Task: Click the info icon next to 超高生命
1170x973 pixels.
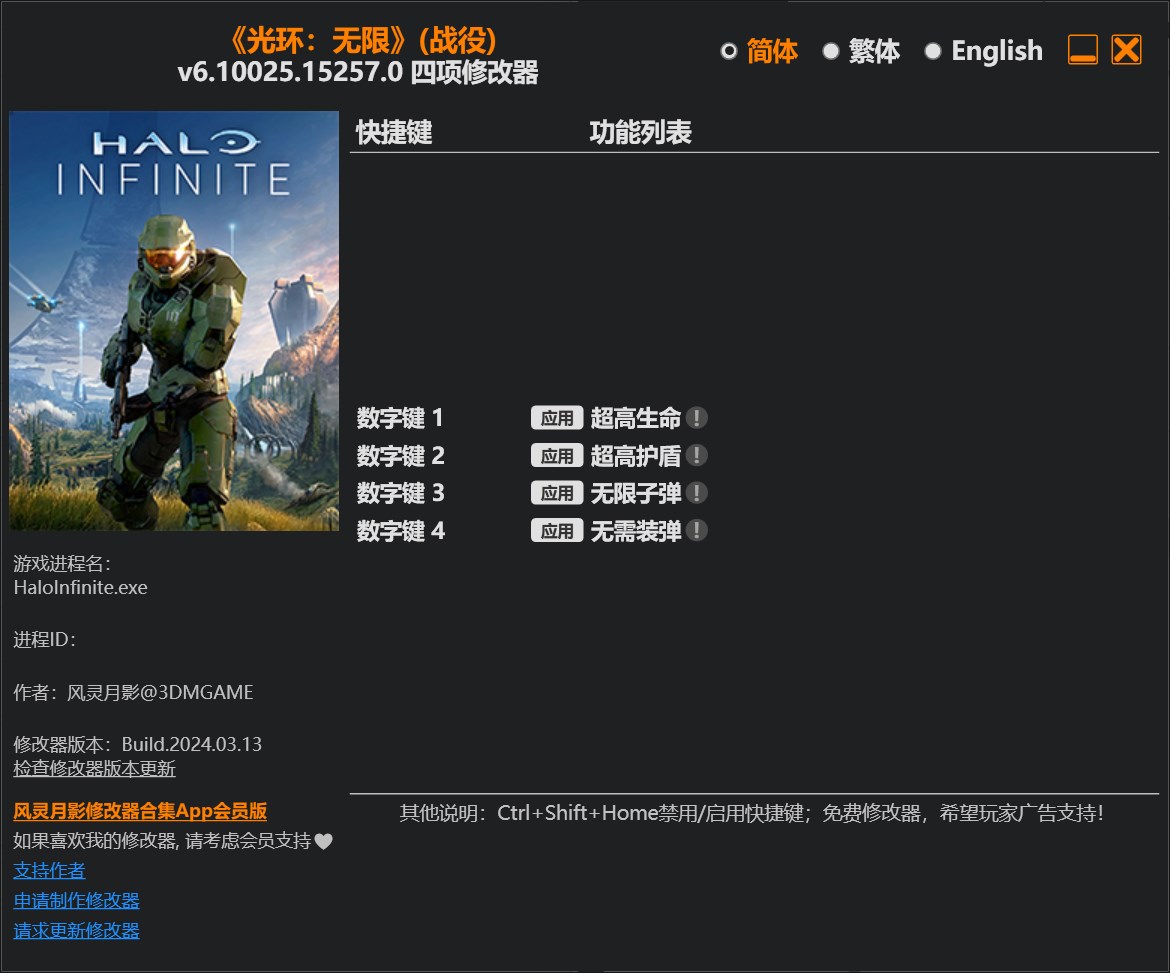Action: (696, 418)
